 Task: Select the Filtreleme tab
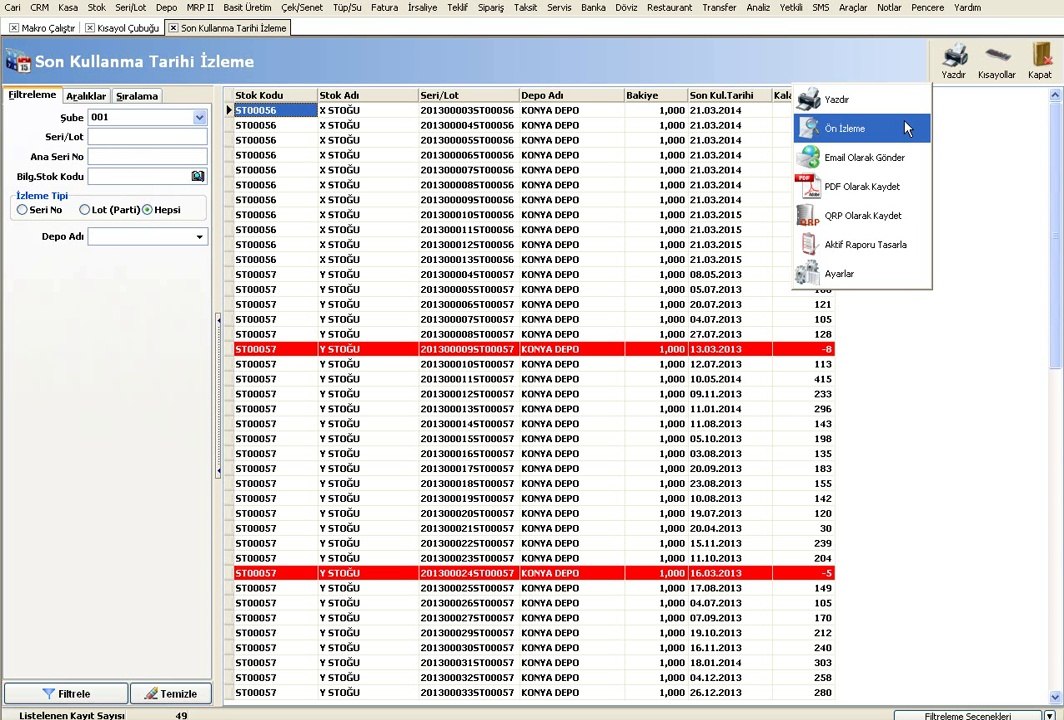point(32,95)
